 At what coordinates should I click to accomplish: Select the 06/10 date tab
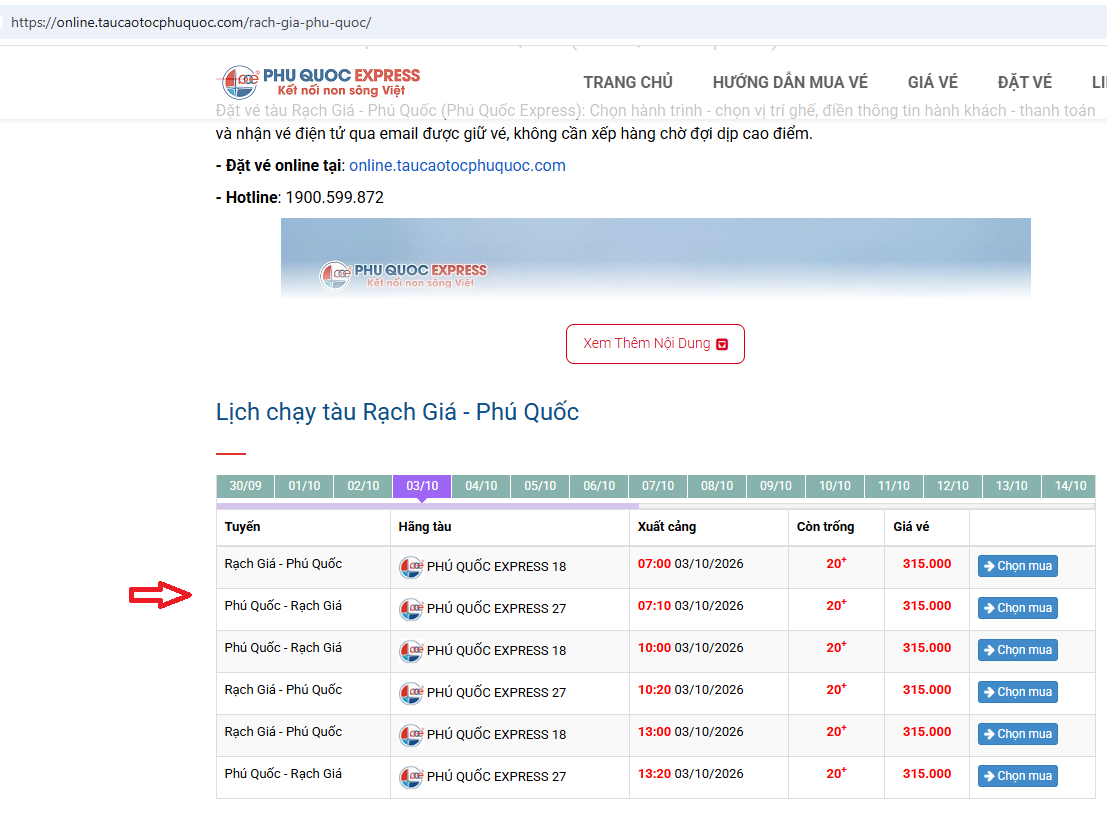click(599, 486)
